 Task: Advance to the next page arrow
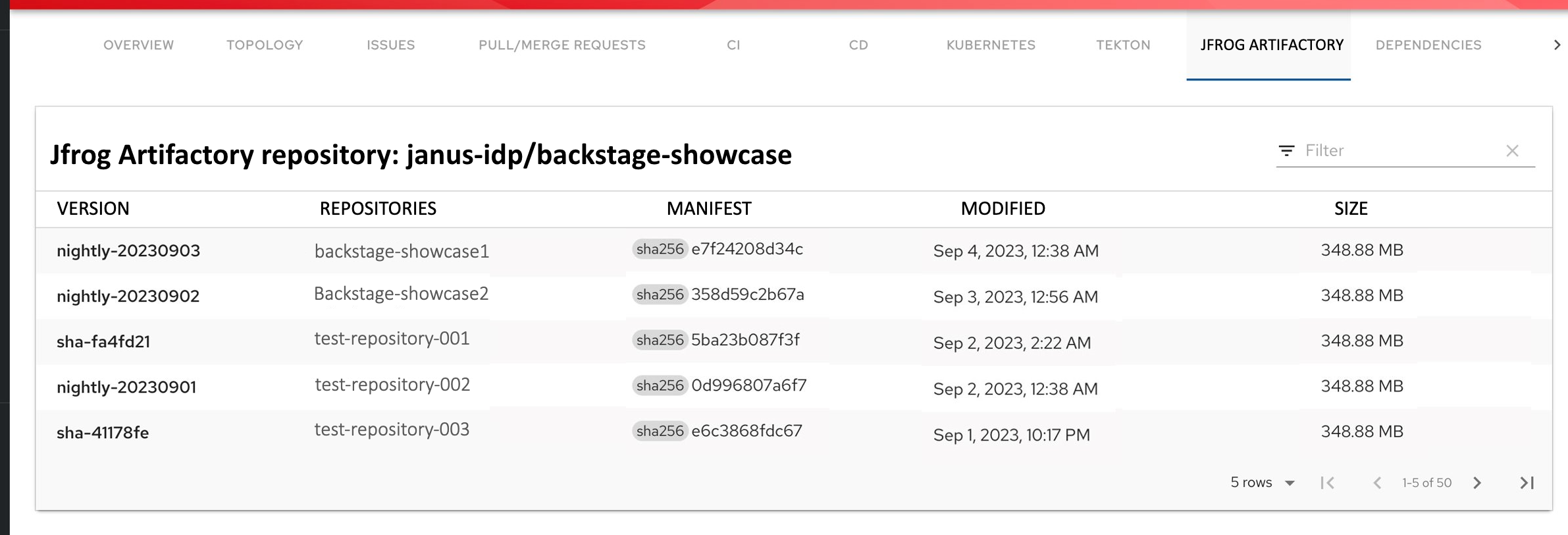pos(1477,483)
